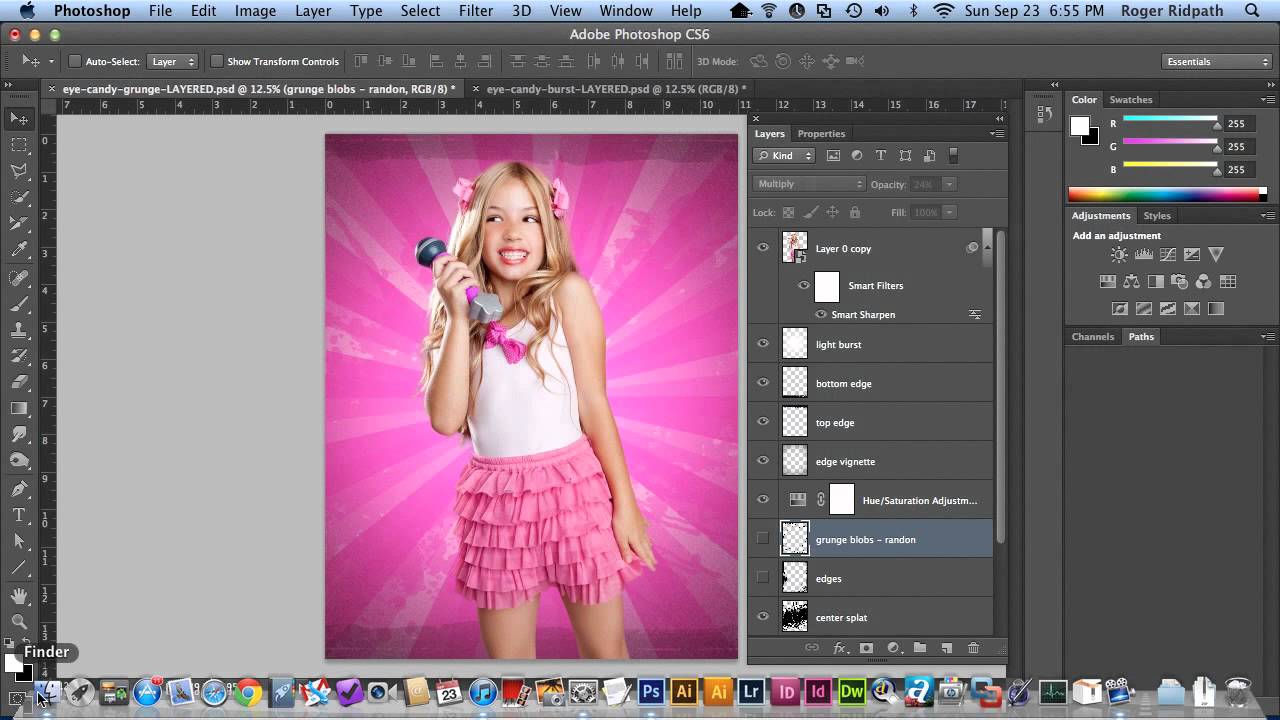Select the Eraser tool
Viewport: 1280px width, 720px height.
click(x=19, y=381)
